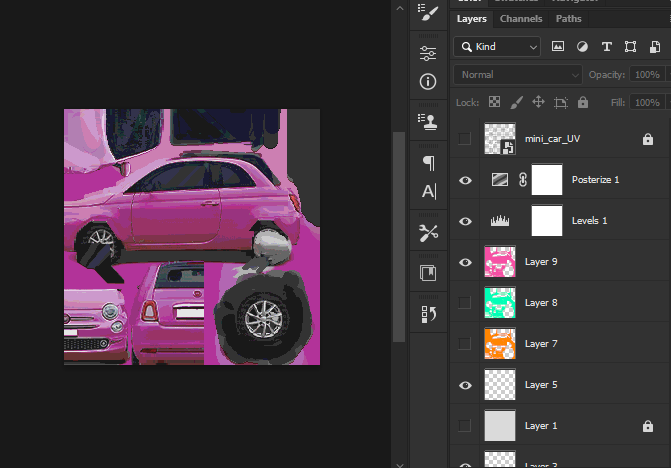Image resolution: width=671 pixels, height=468 pixels.
Task: Select the layer named Layer 9
Action: click(x=541, y=262)
